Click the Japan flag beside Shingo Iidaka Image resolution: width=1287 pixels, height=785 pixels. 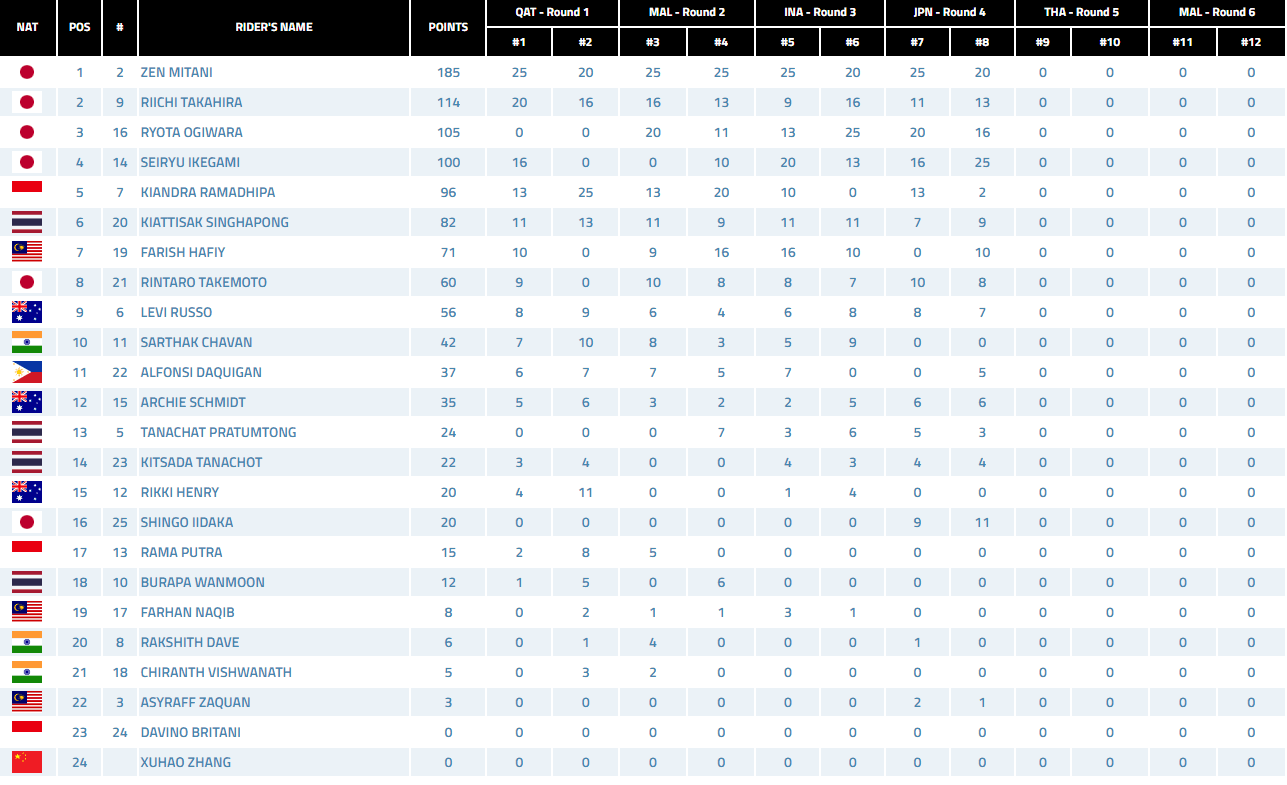point(27,522)
